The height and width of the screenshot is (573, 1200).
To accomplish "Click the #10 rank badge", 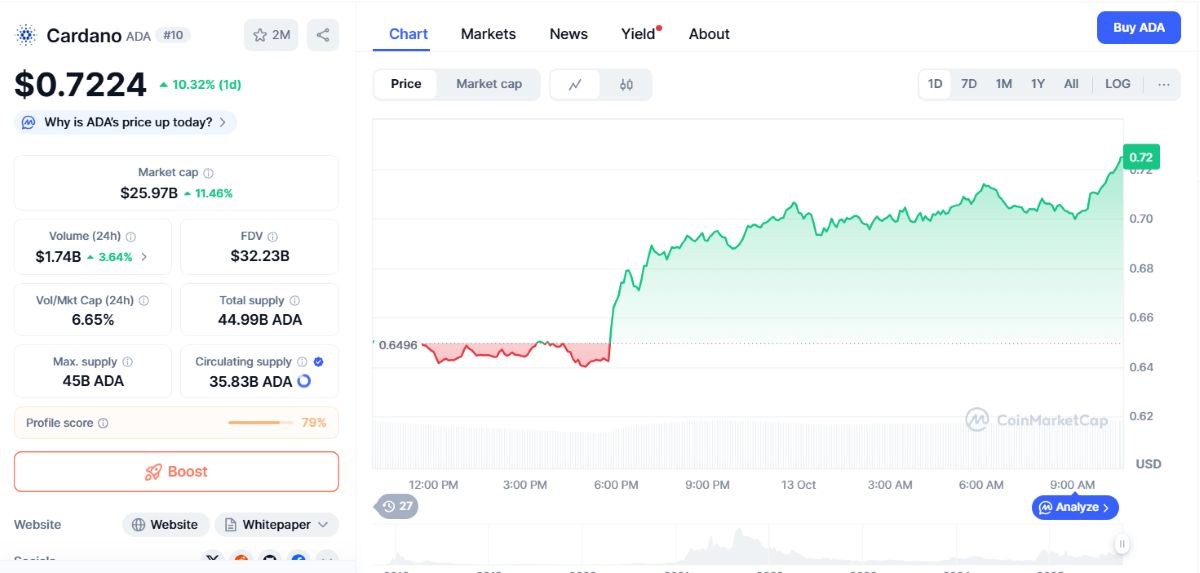I will click(173, 35).
